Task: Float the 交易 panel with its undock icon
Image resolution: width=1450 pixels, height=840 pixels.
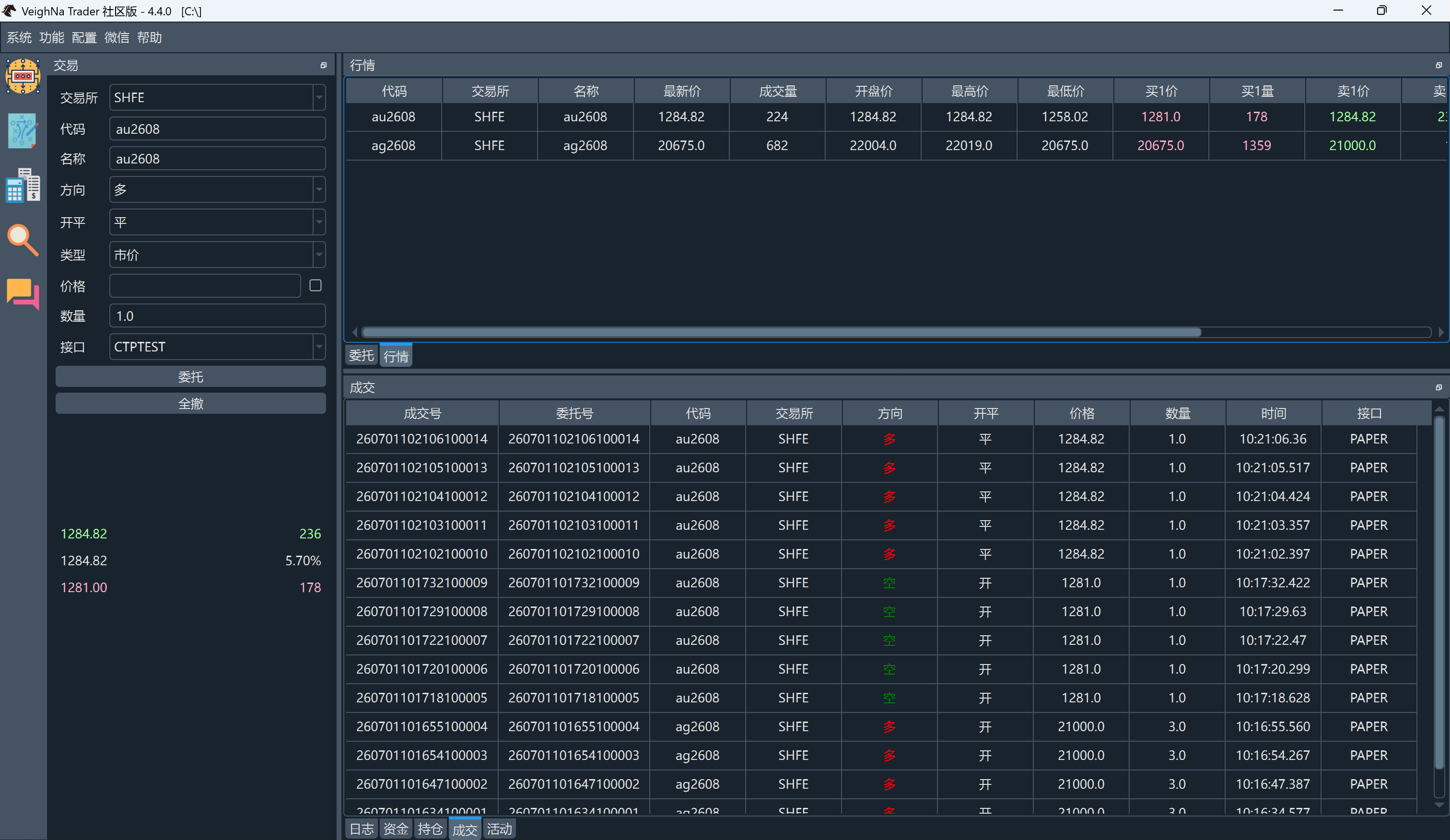Action: (x=323, y=66)
